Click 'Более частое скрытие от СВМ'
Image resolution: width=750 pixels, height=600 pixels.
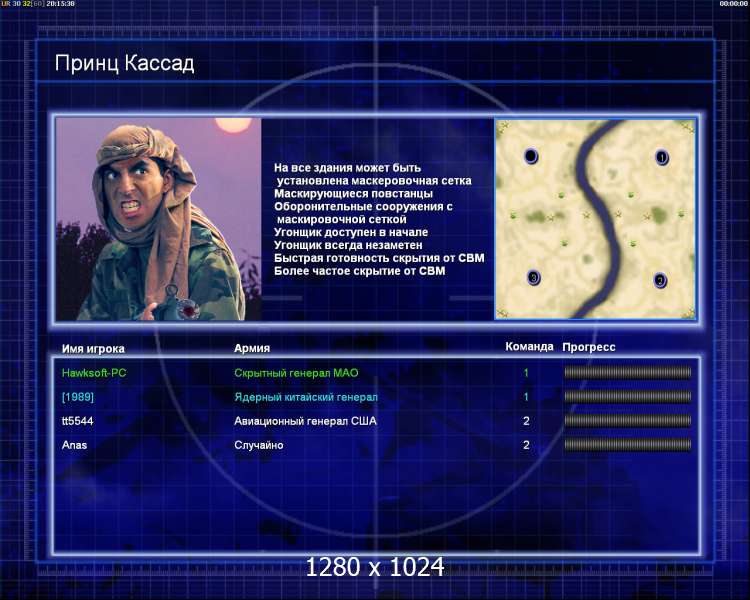360,271
